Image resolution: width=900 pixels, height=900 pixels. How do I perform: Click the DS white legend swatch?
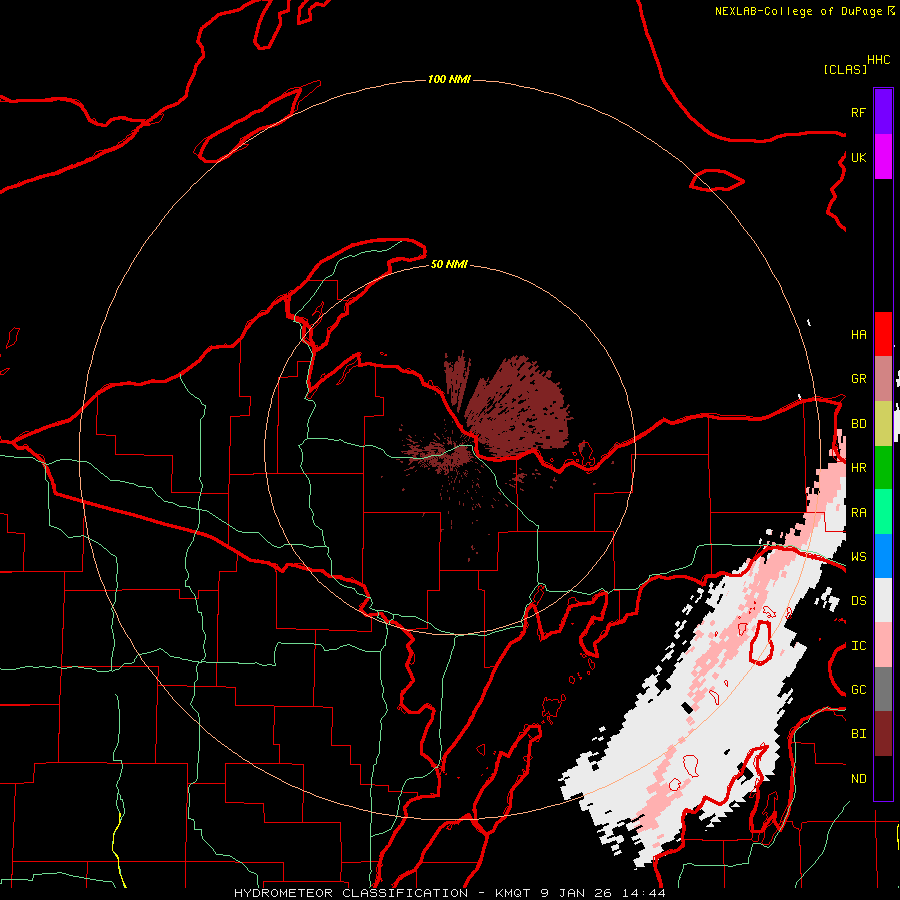click(x=883, y=600)
